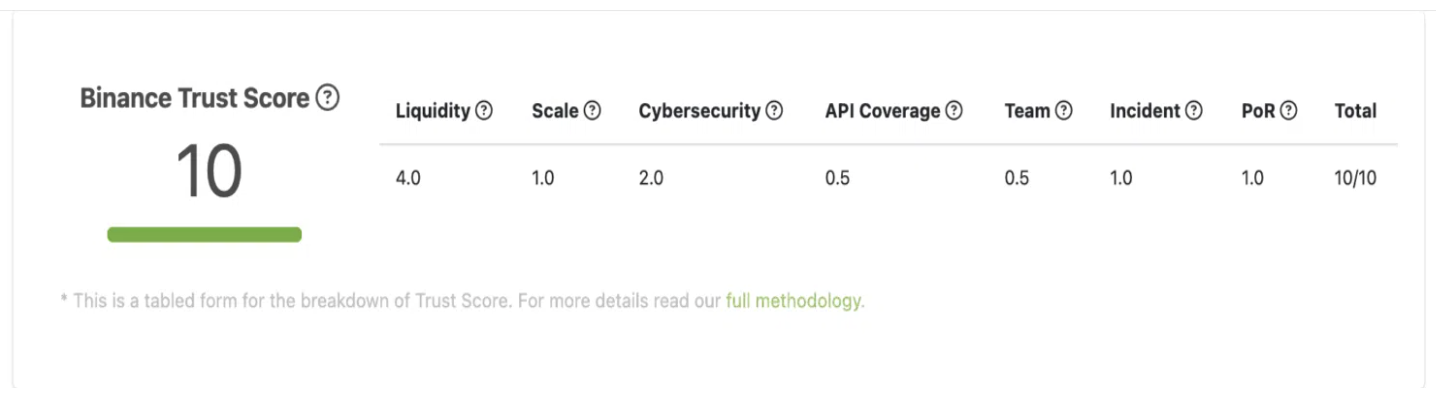The height and width of the screenshot is (414, 1436).
Task: Show the Cybersecurity info icon
Action: click(x=774, y=111)
